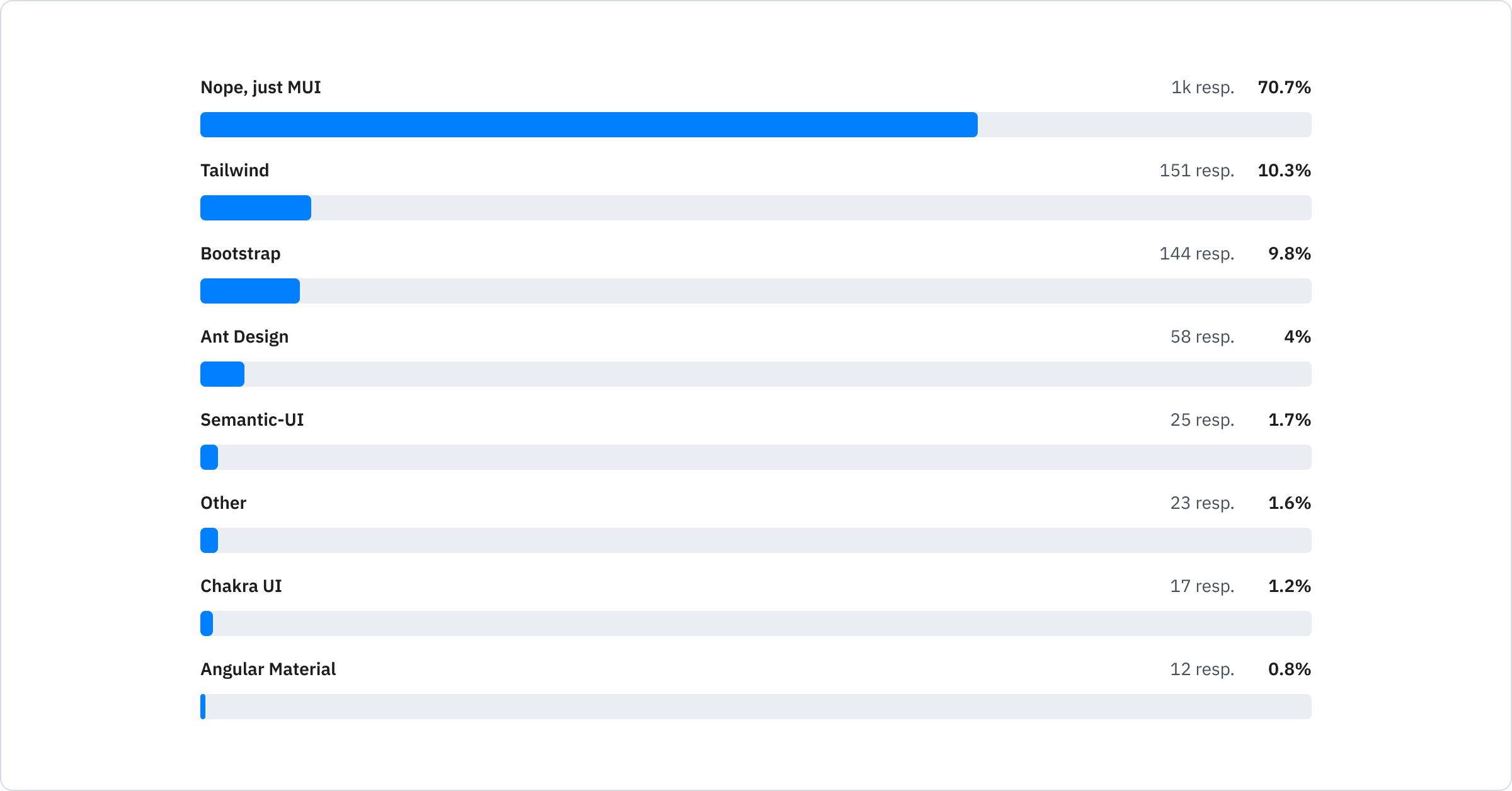Click the 9.8% percentage value
The image size is (1512, 791).
pyautogui.click(x=1289, y=253)
